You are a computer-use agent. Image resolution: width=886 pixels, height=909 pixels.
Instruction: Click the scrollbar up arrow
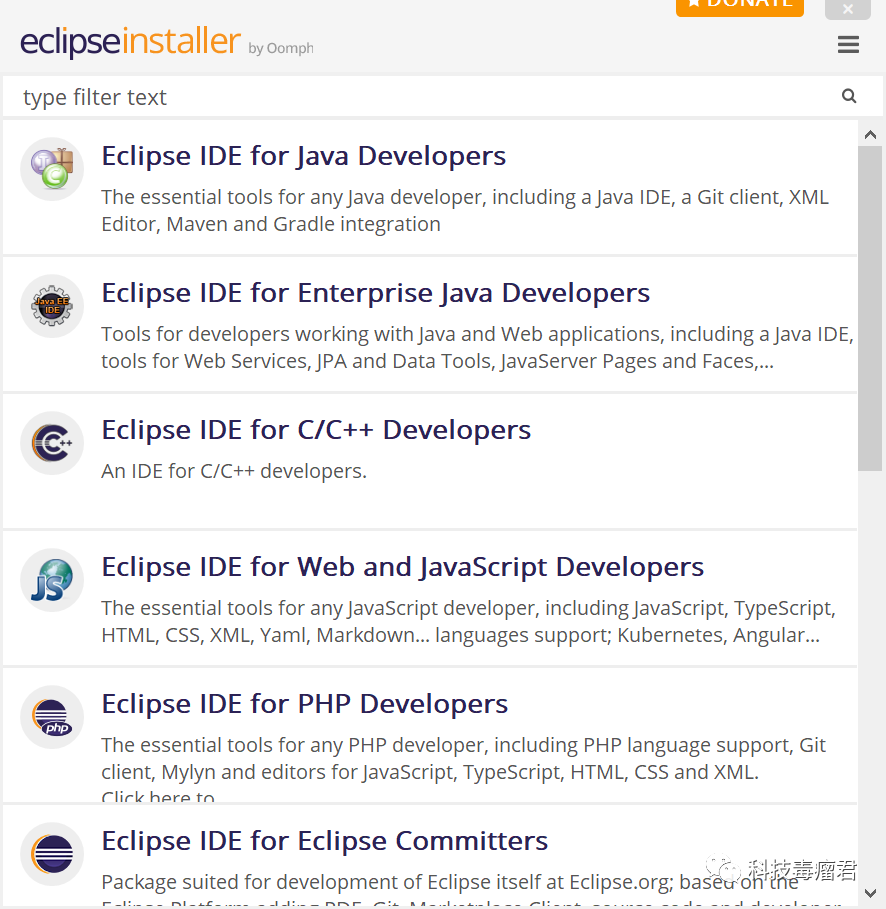[870, 135]
